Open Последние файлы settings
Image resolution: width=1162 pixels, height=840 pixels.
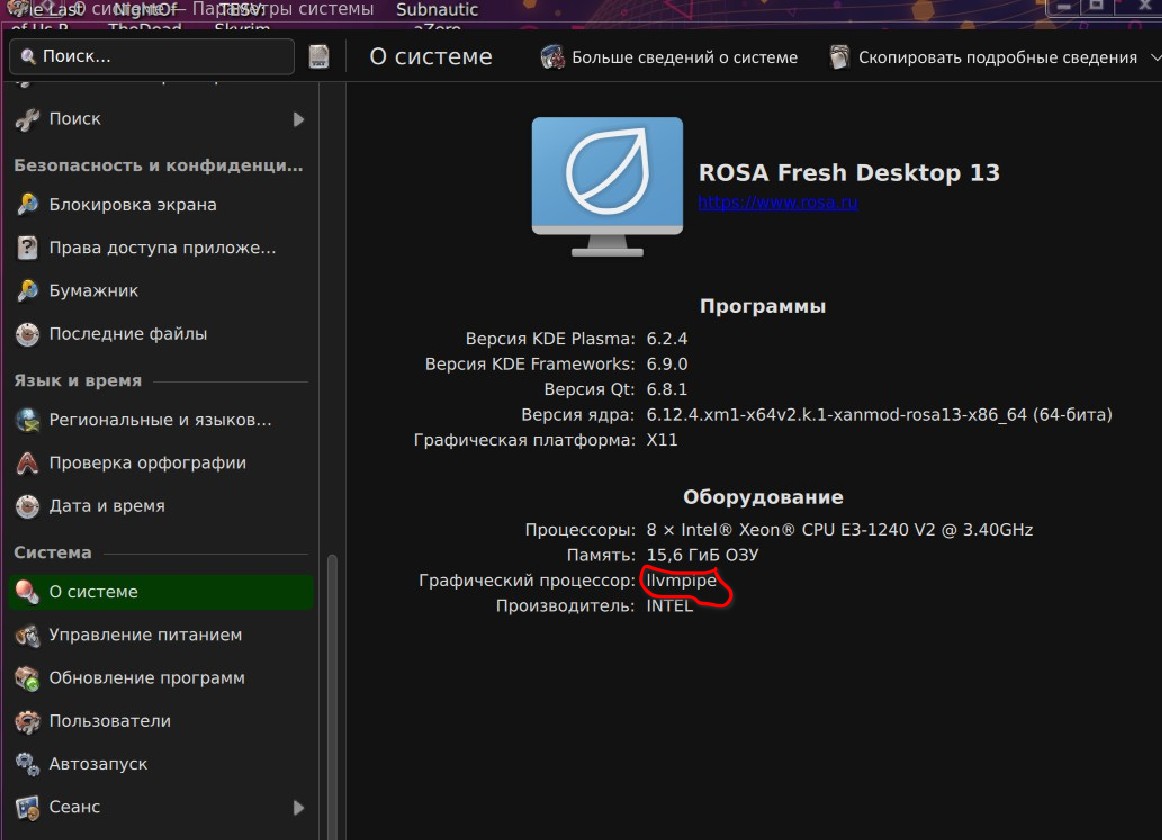tap(161, 334)
